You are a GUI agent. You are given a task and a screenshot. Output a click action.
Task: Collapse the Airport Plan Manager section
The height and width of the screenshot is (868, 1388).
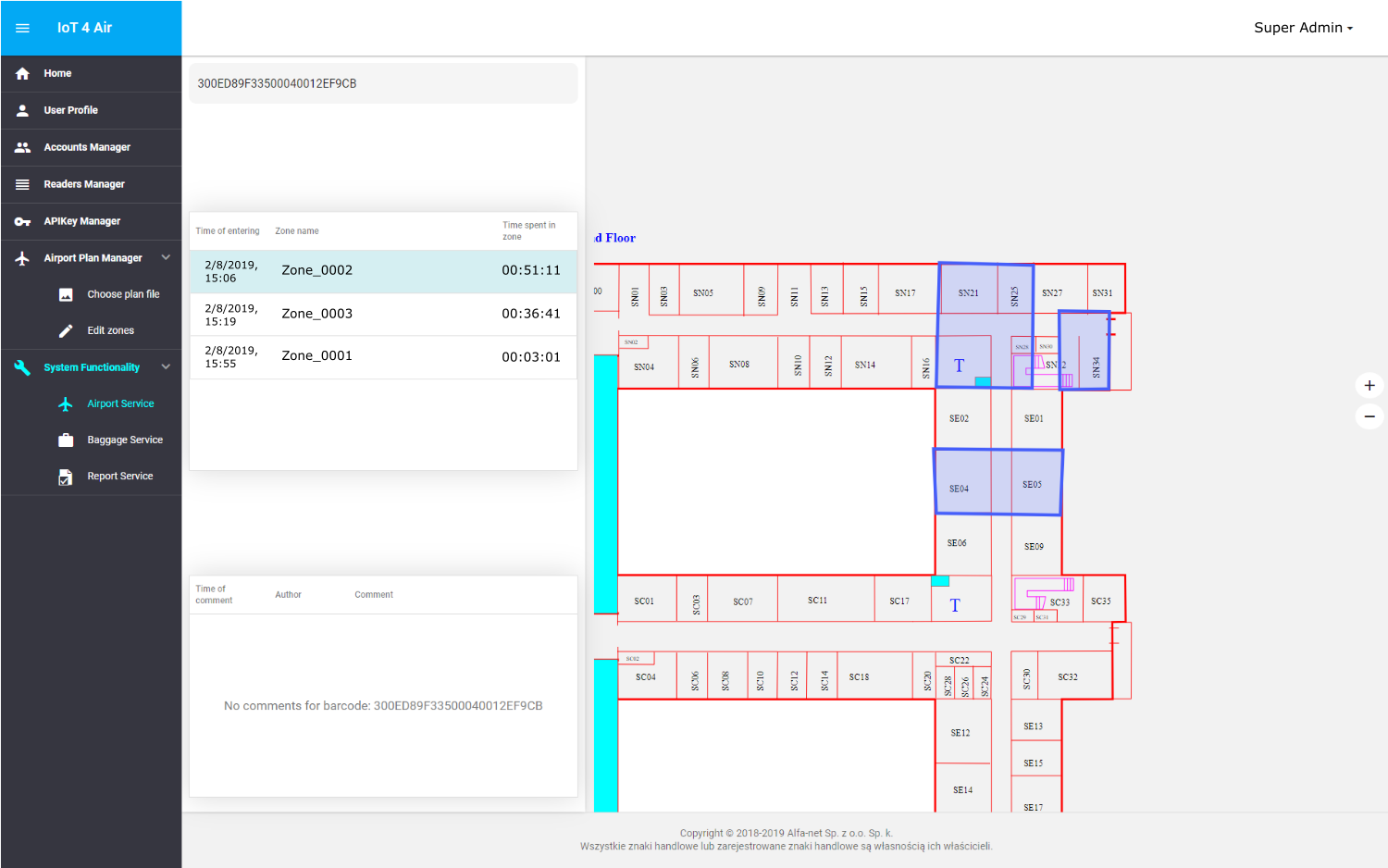tap(166, 257)
